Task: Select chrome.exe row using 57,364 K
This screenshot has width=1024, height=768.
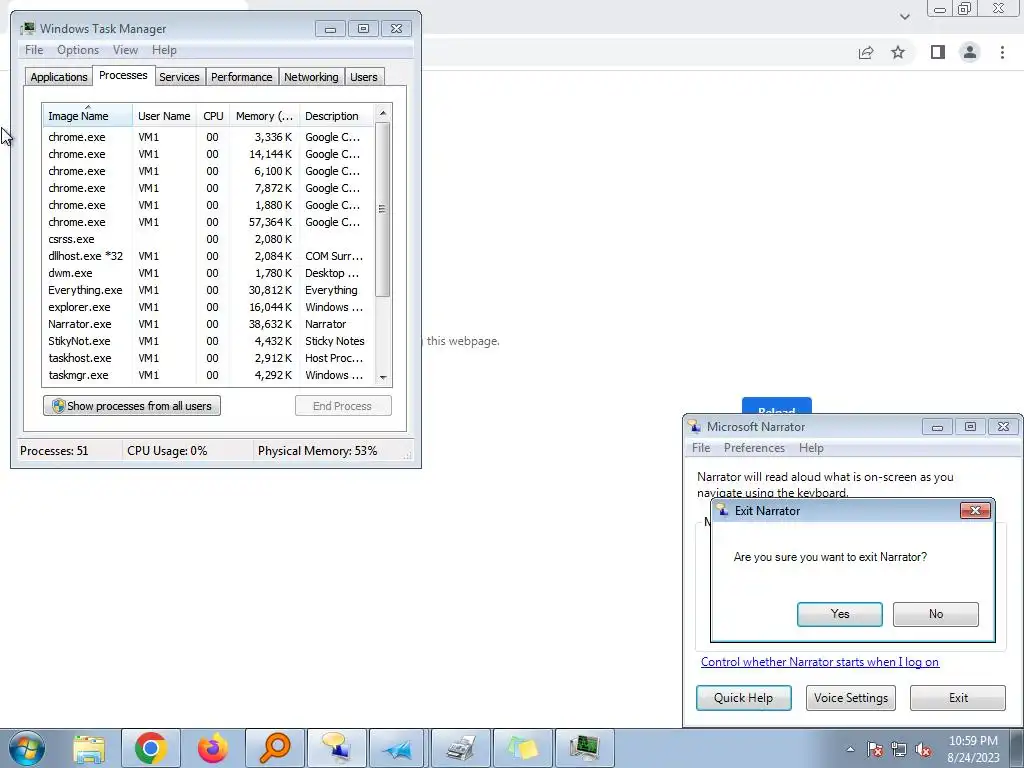Action: 209,222
